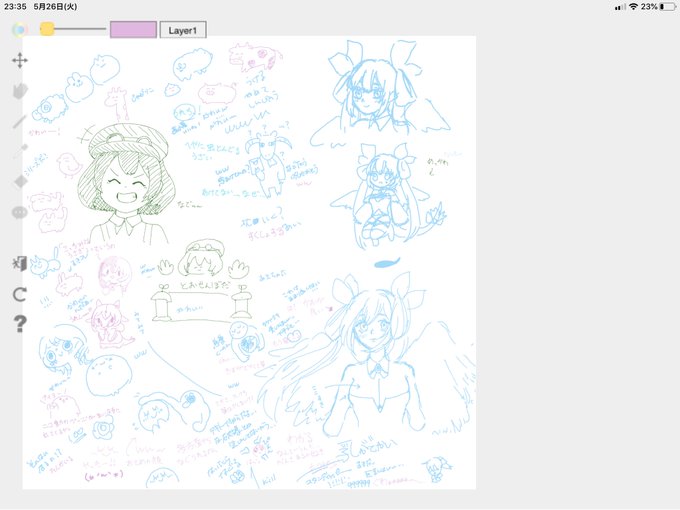Open the chat speech bubble
This screenshot has width=680, height=510.
pos(20,212)
